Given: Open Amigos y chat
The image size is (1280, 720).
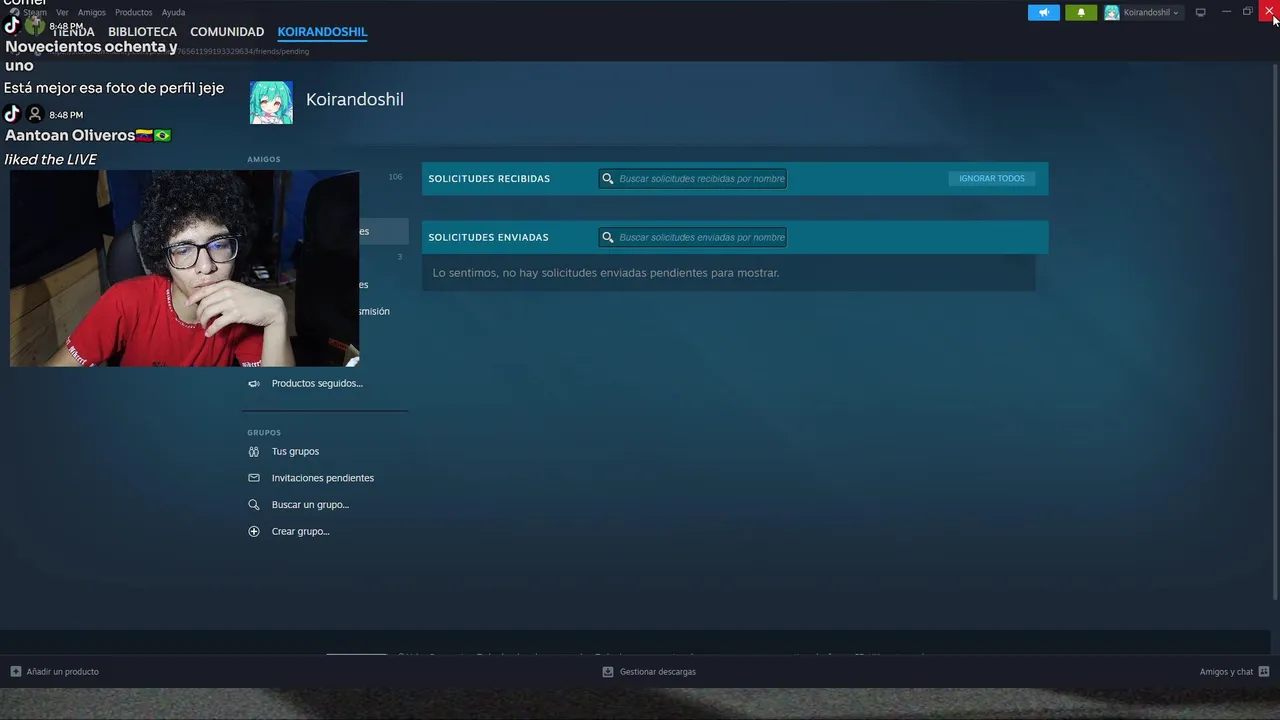Looking at the screenshot, I should tap(1226, 672).
